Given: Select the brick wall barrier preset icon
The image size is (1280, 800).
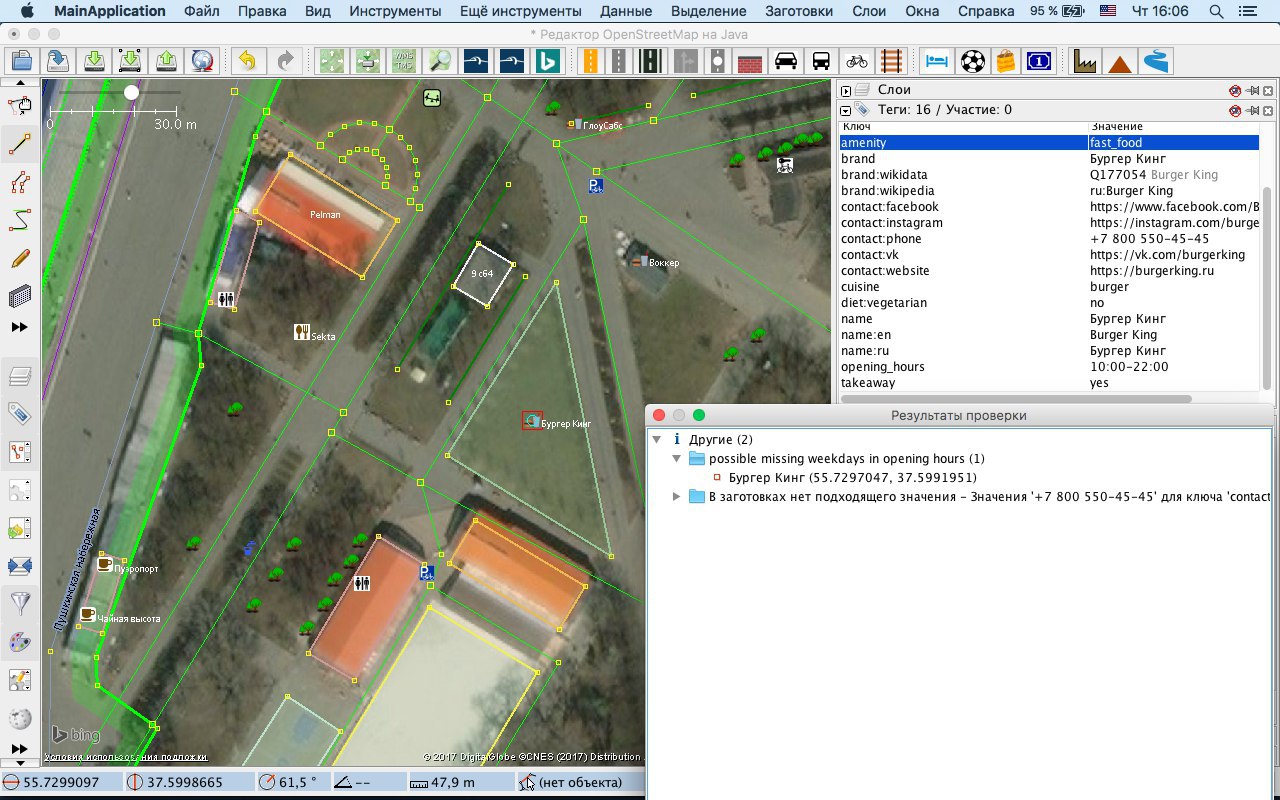Looking at the screenshot, I should [750, 61].
